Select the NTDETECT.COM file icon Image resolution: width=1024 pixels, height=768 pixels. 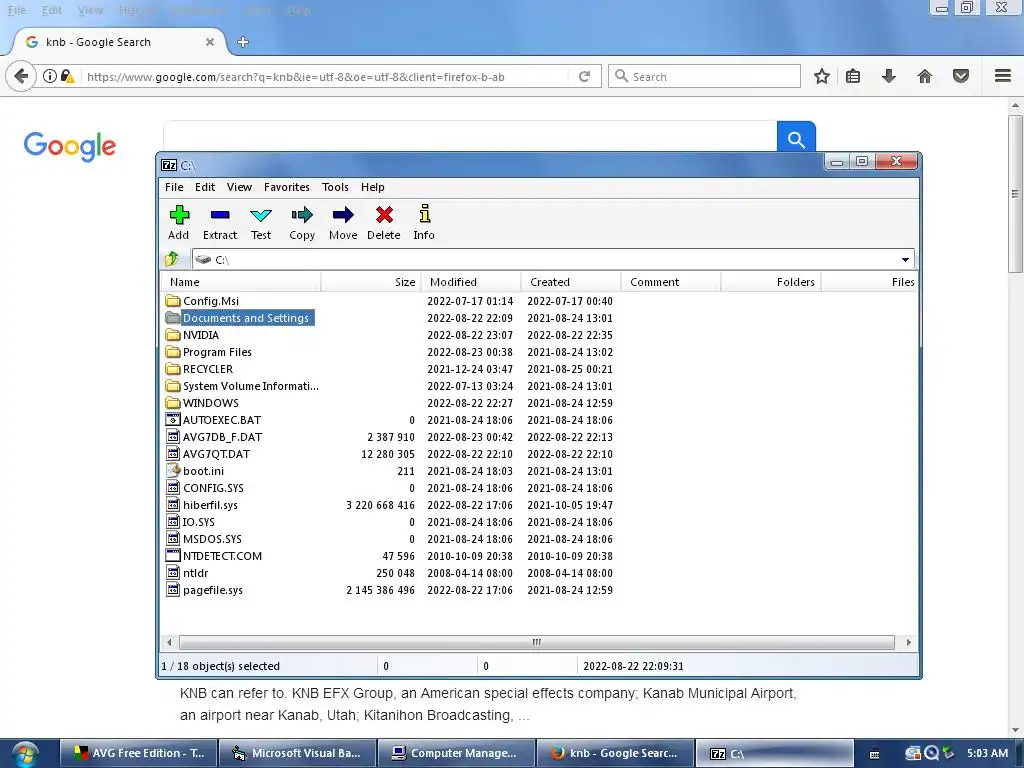[x=172, y=556]
